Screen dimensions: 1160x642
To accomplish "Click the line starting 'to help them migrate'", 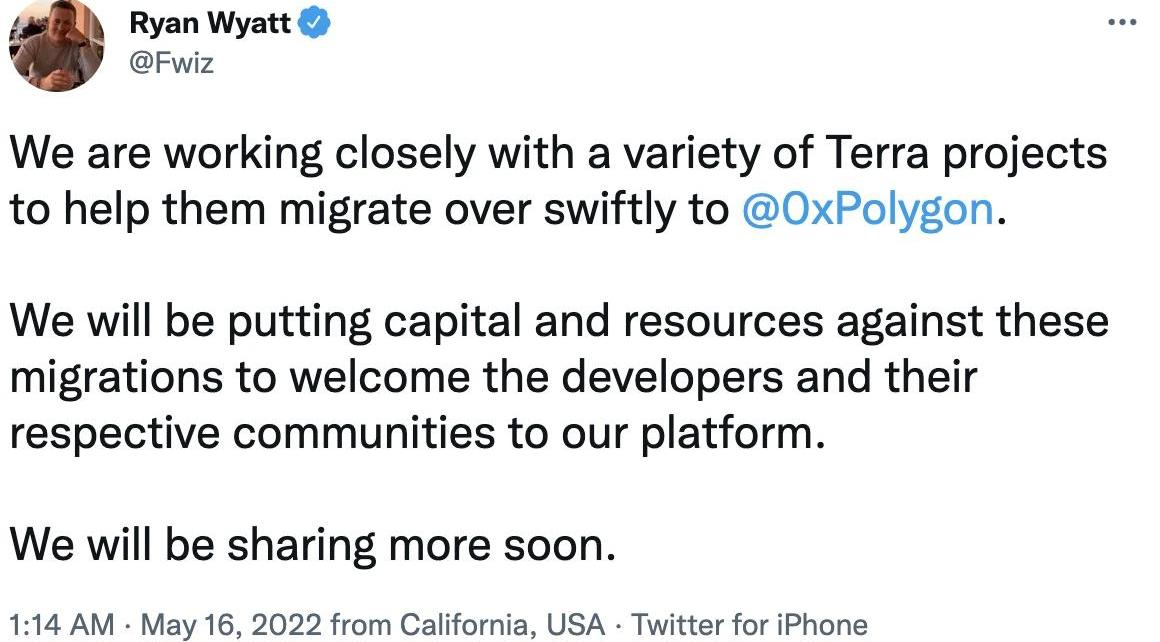I will 508,210.
